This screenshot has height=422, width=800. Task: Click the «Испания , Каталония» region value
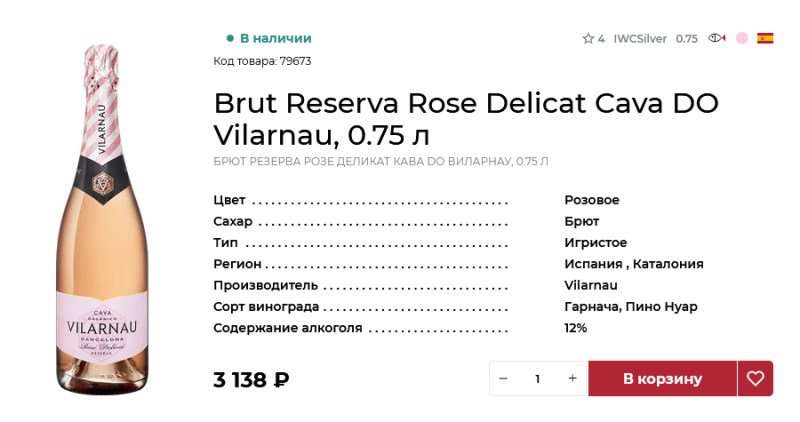pos(633,264)
